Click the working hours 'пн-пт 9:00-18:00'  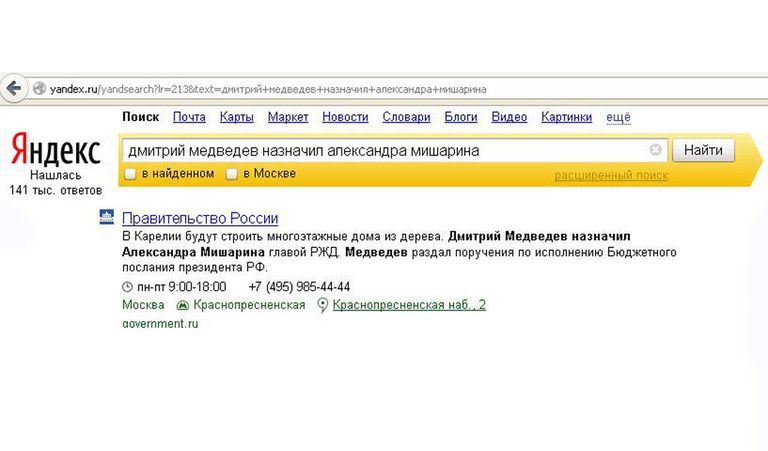(x=182, y=287)
